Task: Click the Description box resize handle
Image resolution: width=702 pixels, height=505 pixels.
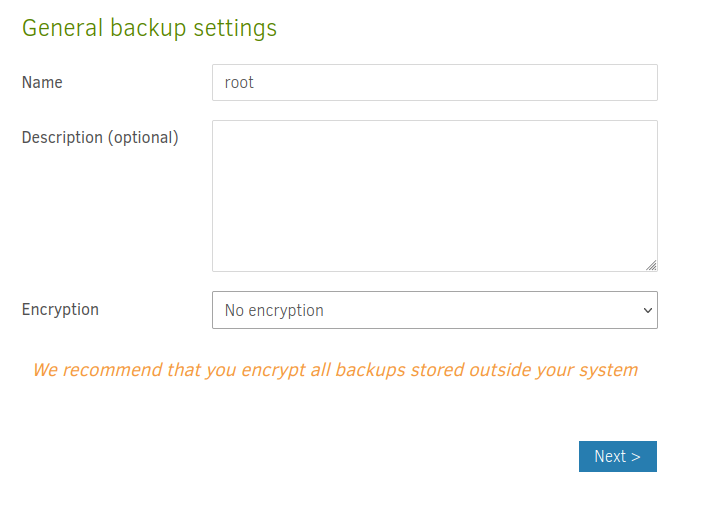Action: (651, 265)
